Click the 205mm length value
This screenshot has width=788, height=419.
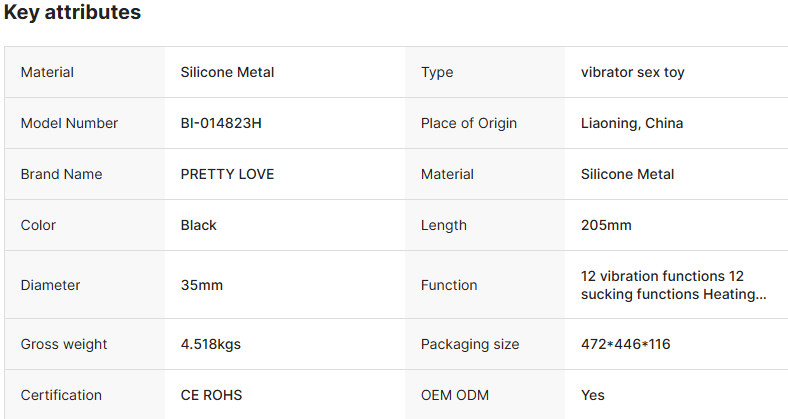coord(606,225)
